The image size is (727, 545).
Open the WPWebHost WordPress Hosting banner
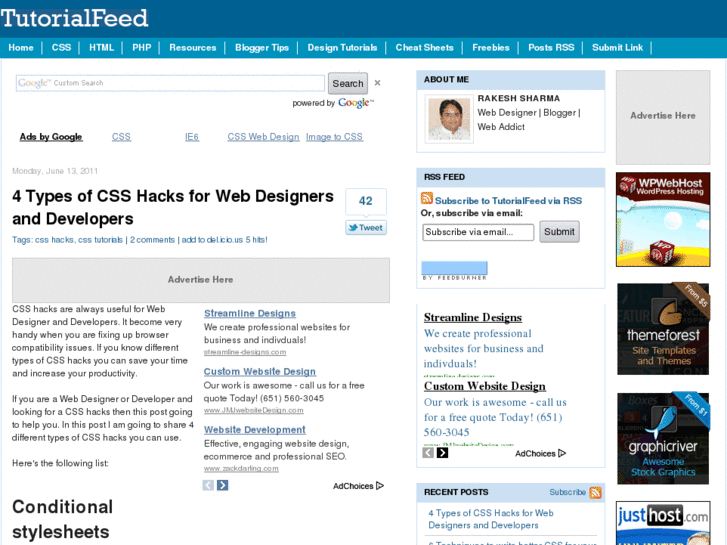(x=663, y=219)
